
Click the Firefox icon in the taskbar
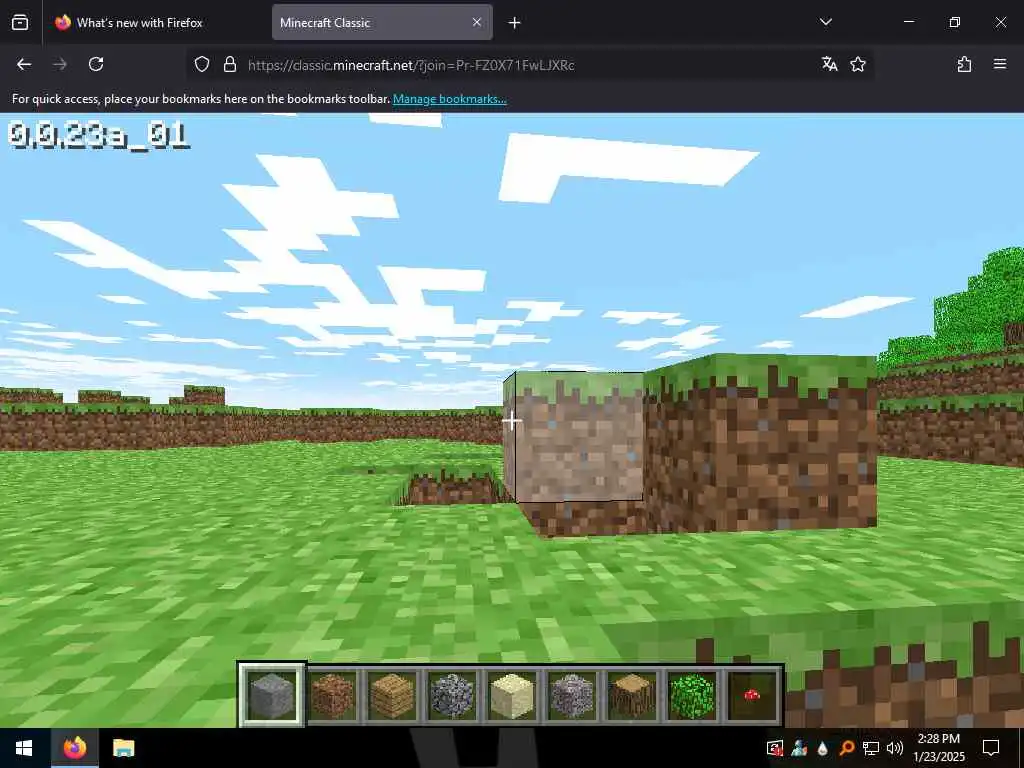tap(74, 748)
